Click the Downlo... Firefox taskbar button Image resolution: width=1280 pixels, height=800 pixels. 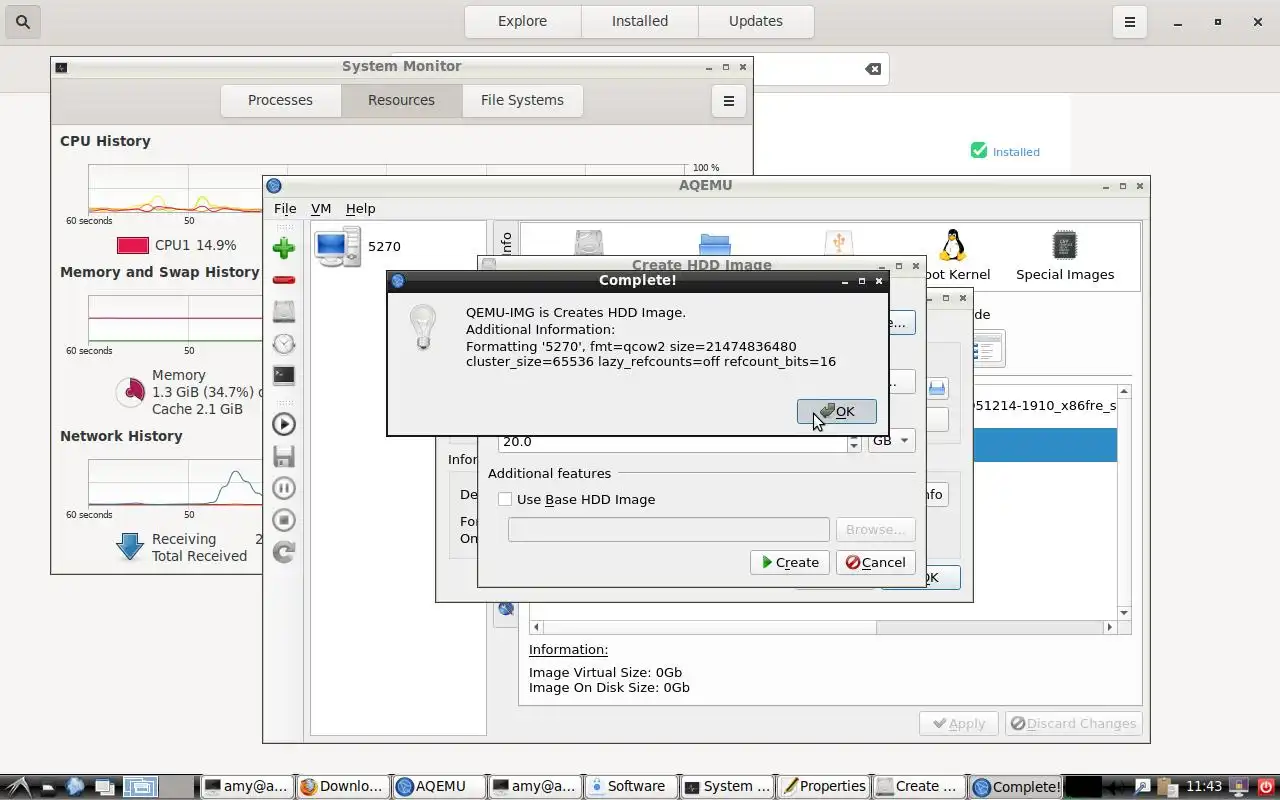[x=343, y=786]
